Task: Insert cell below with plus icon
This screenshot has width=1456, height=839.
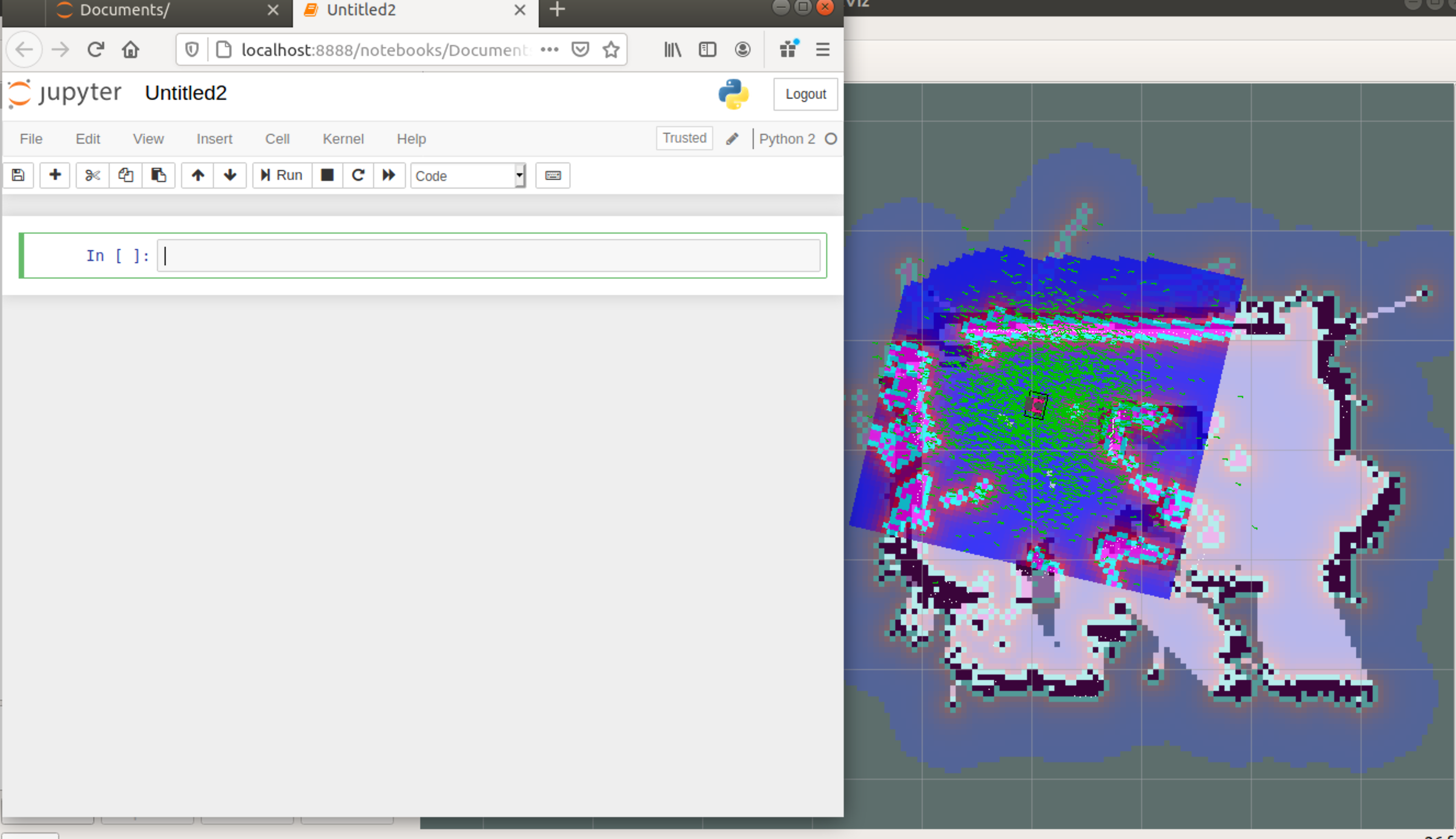Action: pyautogui.click(x=55, y=175)
